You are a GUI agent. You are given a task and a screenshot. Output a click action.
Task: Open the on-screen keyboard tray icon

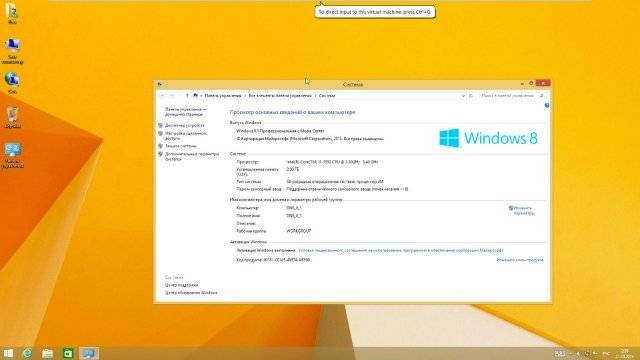[x=560, y=353]
